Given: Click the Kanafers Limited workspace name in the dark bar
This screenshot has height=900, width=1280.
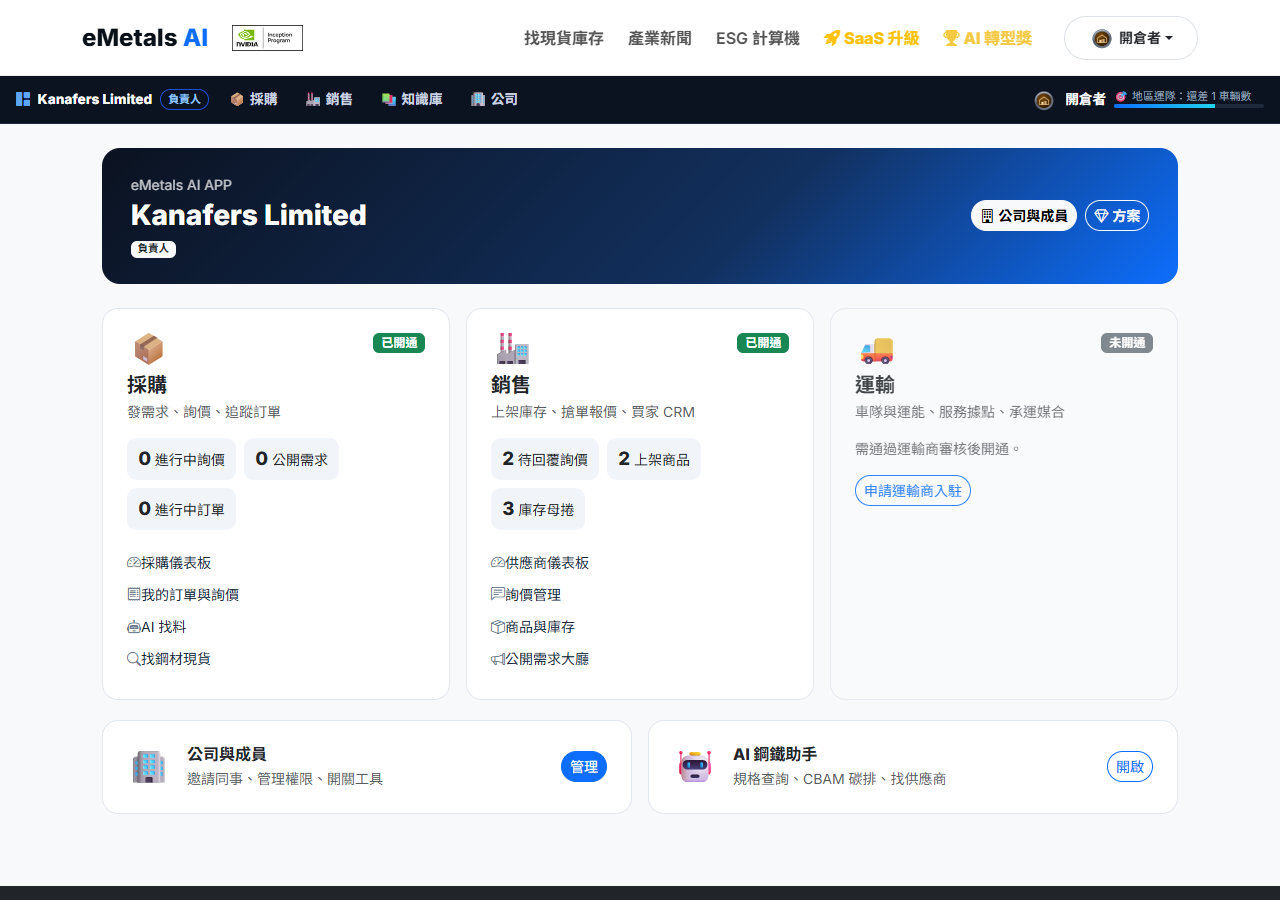Looking at the screenshot, I should click(x=94, y=99).
